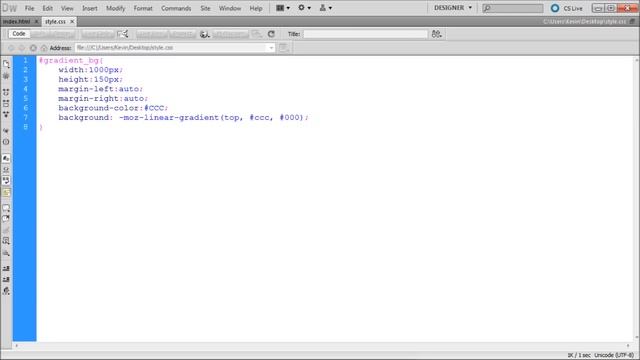Viewport: 640px width, 360px height.
Task: Close the style.css tab
Action: (x=72, y=22)
